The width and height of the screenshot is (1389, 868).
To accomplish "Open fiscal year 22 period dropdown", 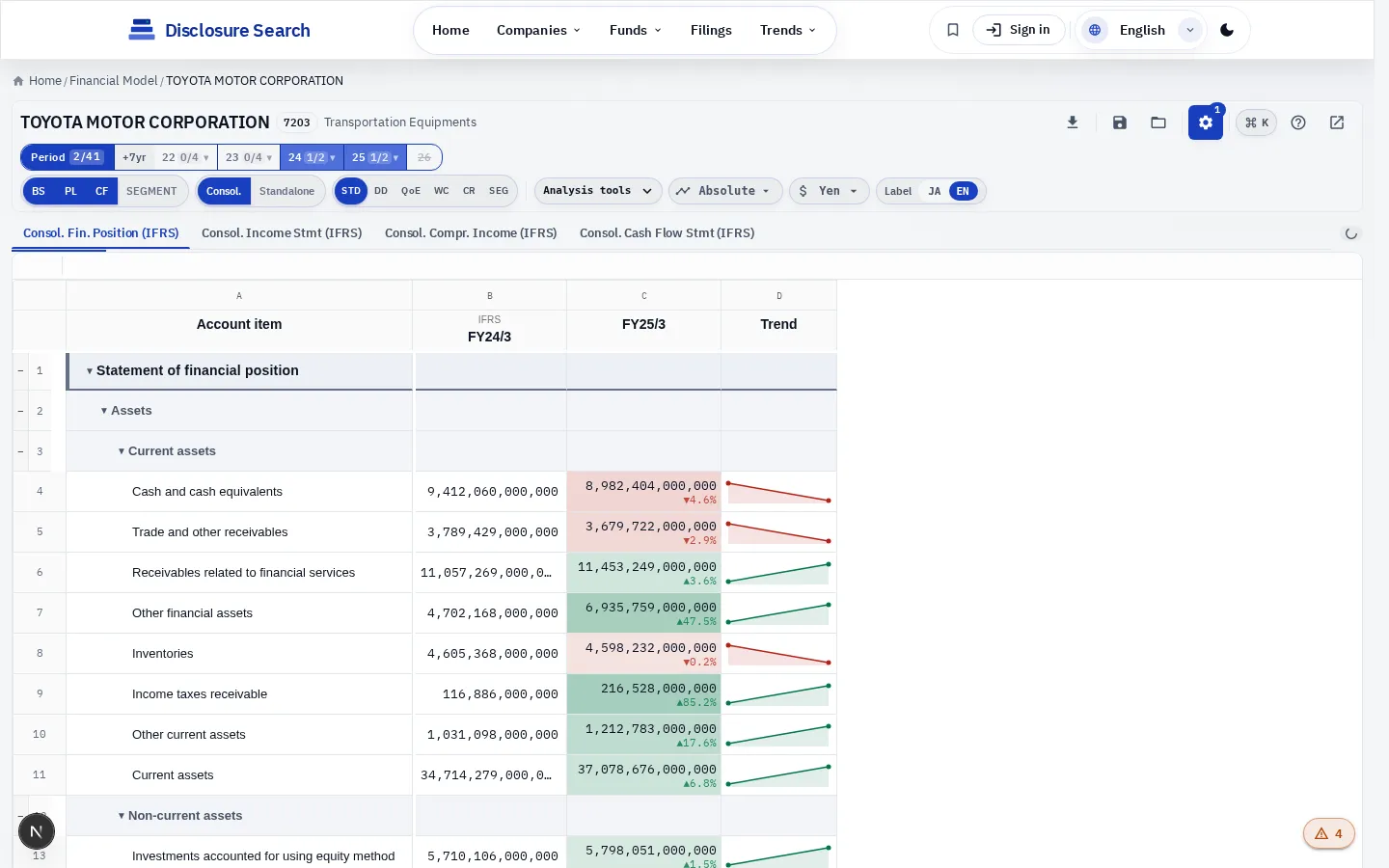I will click(x=185, y=157).
